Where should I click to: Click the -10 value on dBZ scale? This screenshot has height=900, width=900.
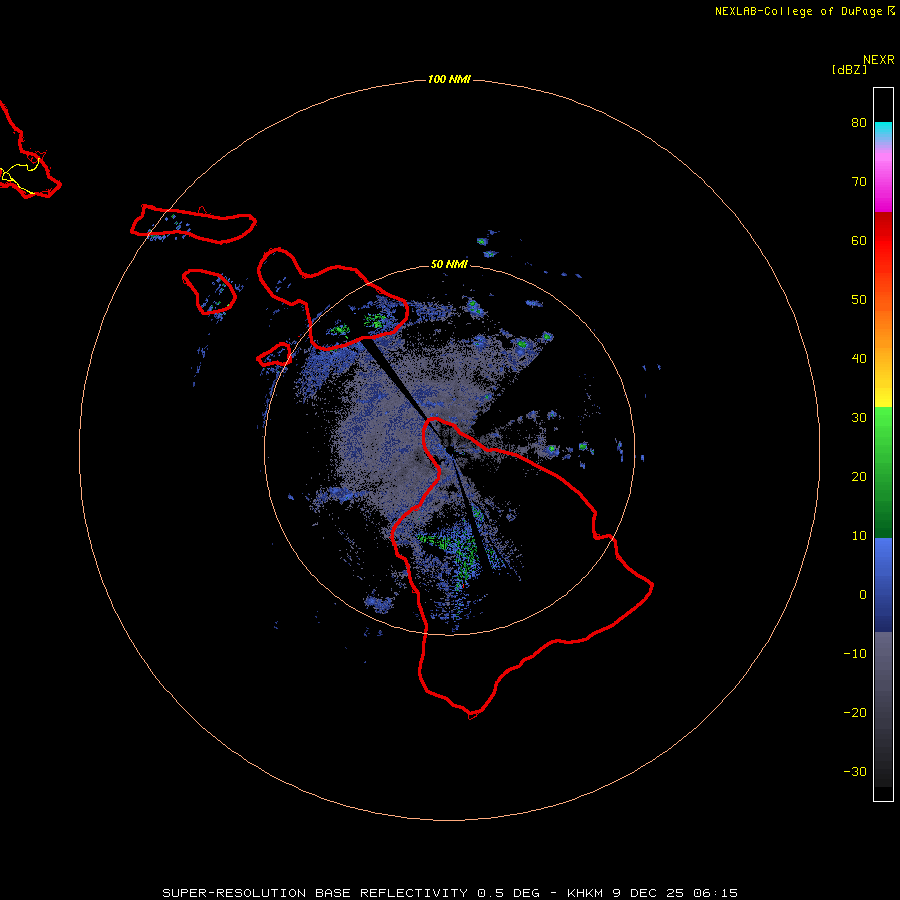pyautogui.click(x=855, y=653)
